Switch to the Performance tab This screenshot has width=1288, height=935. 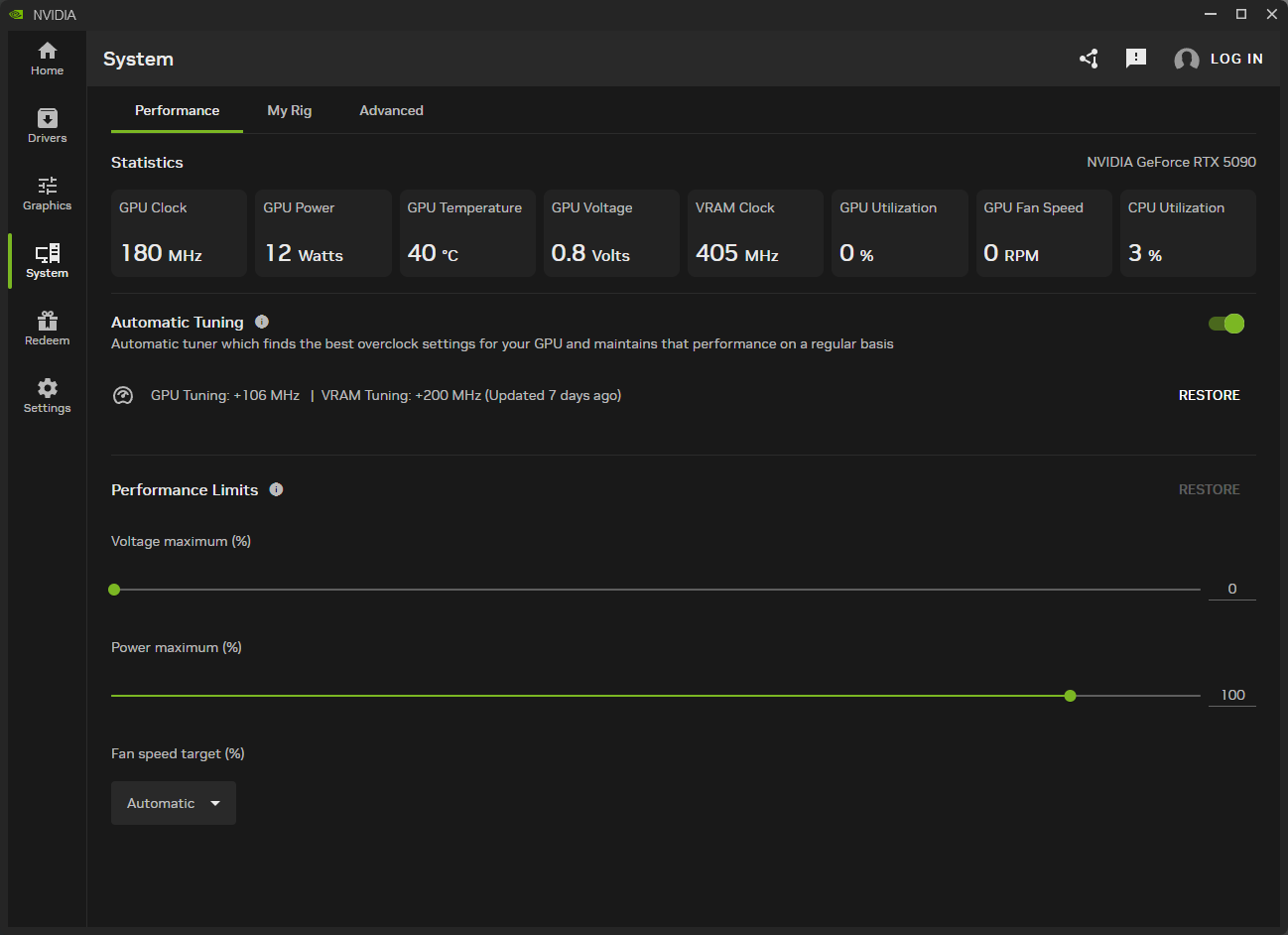pyautogui.click(x=177, y=110)
